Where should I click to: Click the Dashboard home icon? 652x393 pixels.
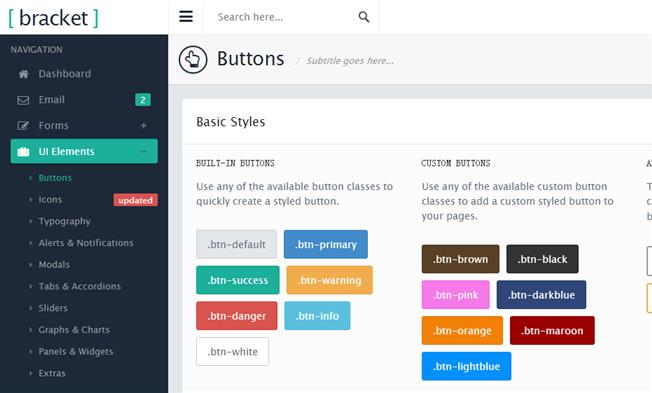coord(23,74)
